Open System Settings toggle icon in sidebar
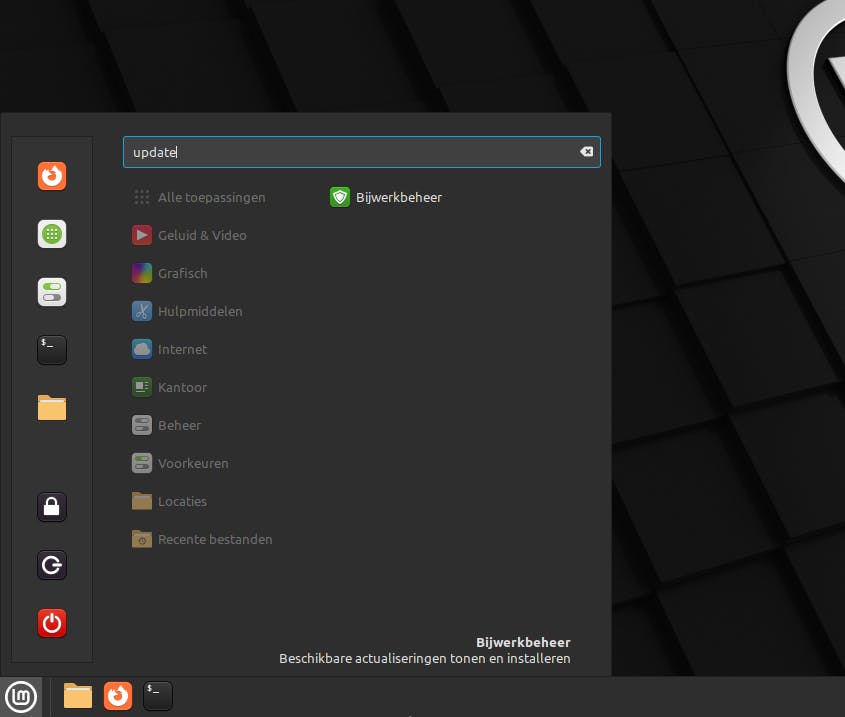 [x=52, y=292]
